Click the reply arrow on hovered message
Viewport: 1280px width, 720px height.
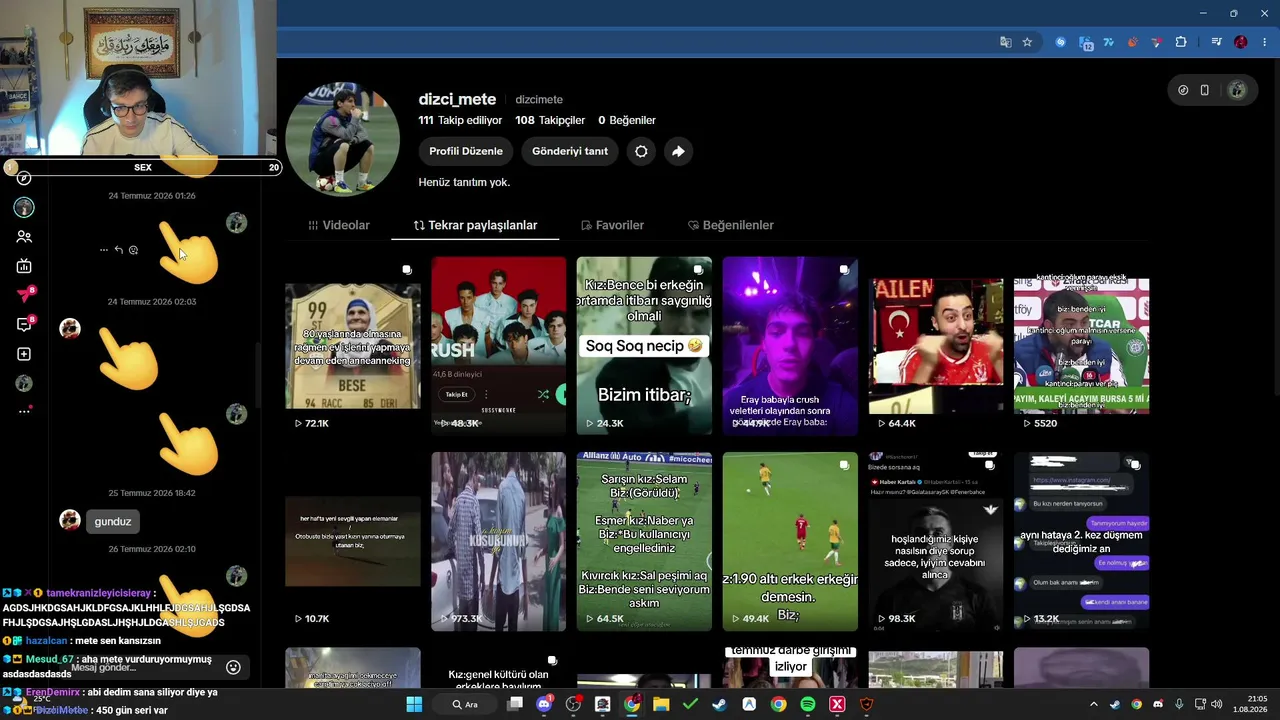click(x=118, y=250)
